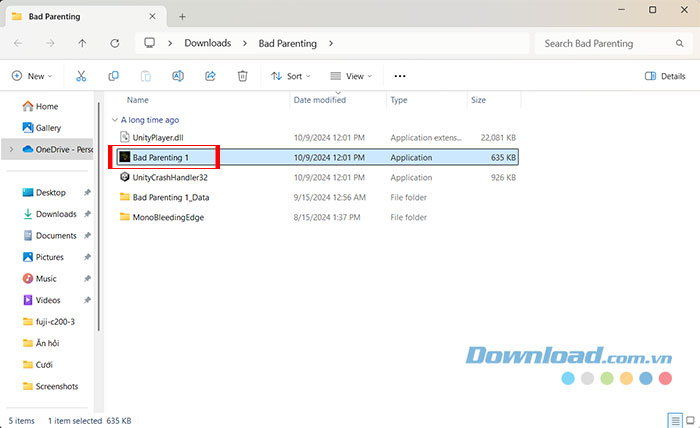Image resolution: width=700 pixels, height=428 pixels.
Task: Click the New button in toolbar
Action: 31,76
